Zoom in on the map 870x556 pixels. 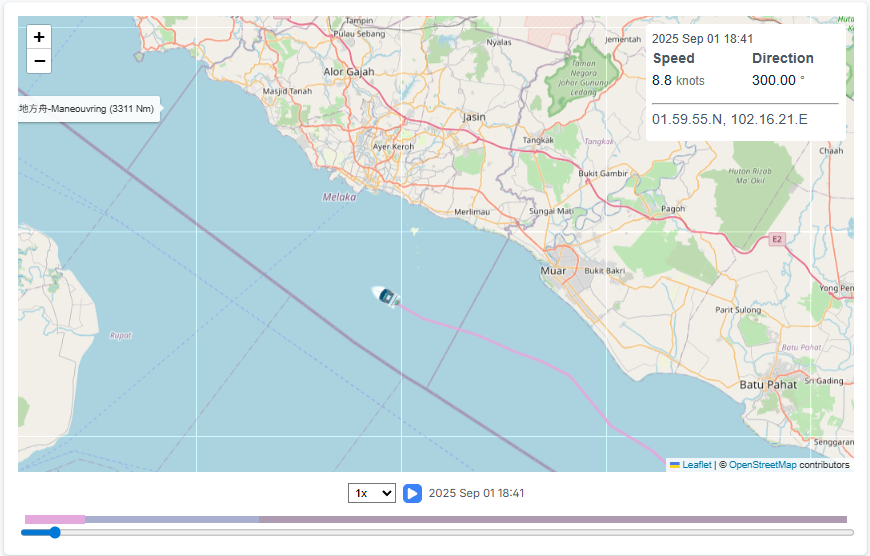pos(39,37)
